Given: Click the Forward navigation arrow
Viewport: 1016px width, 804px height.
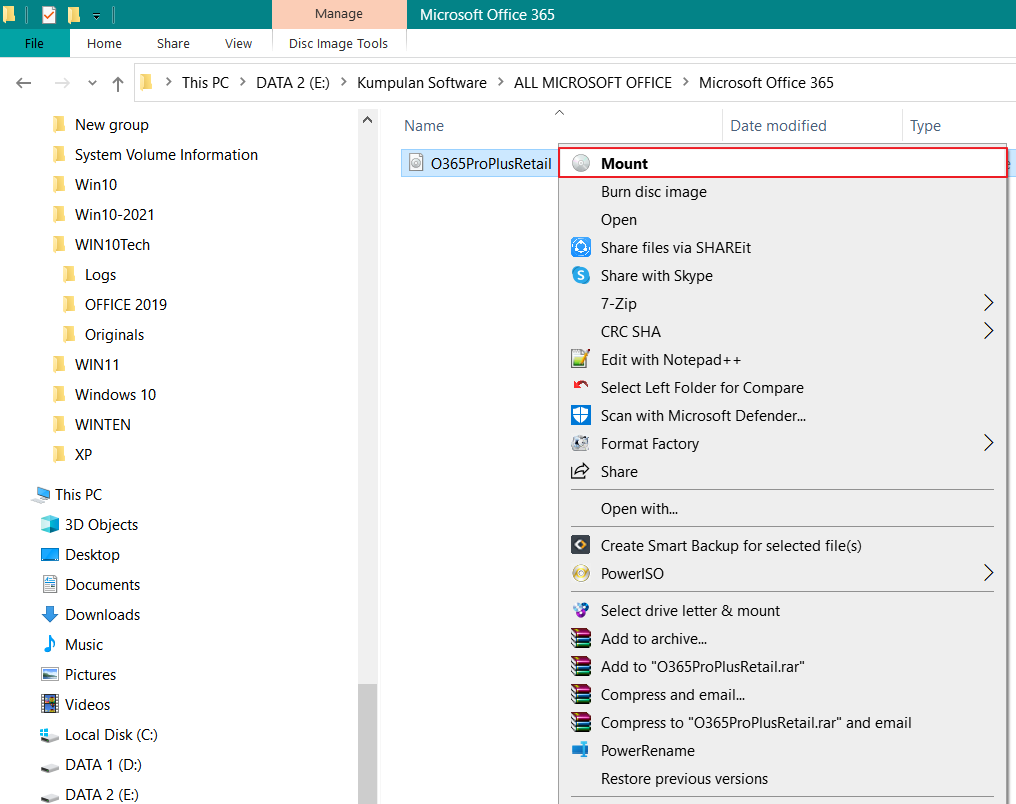Looking at the screenshot, I should [62, 83].
